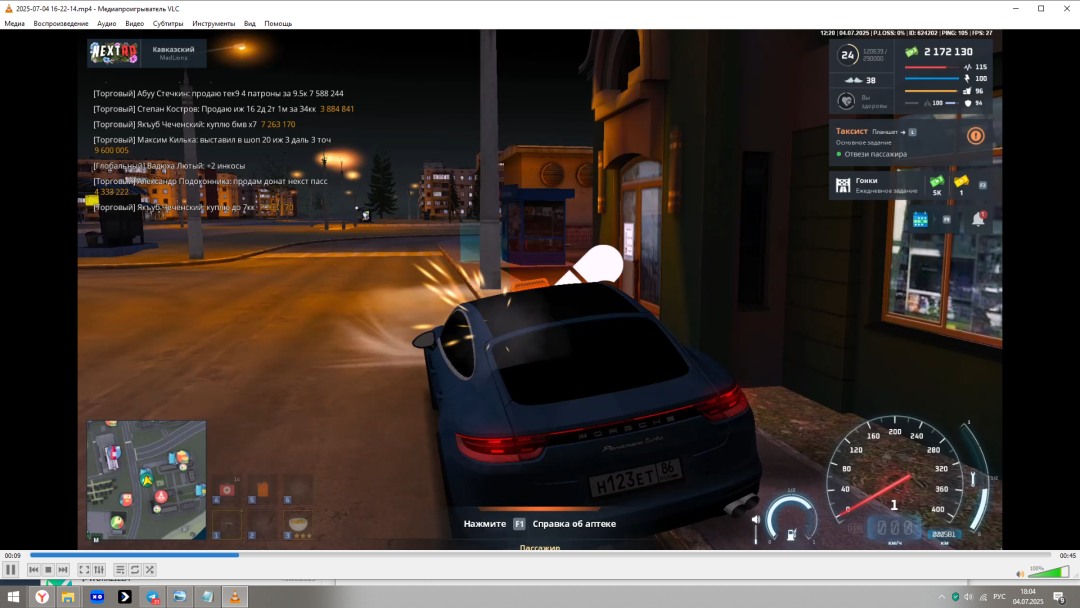Open the system volume tray icon
Image resolution: width=1080 pixels, height=608 pixels.
point(968,597)
